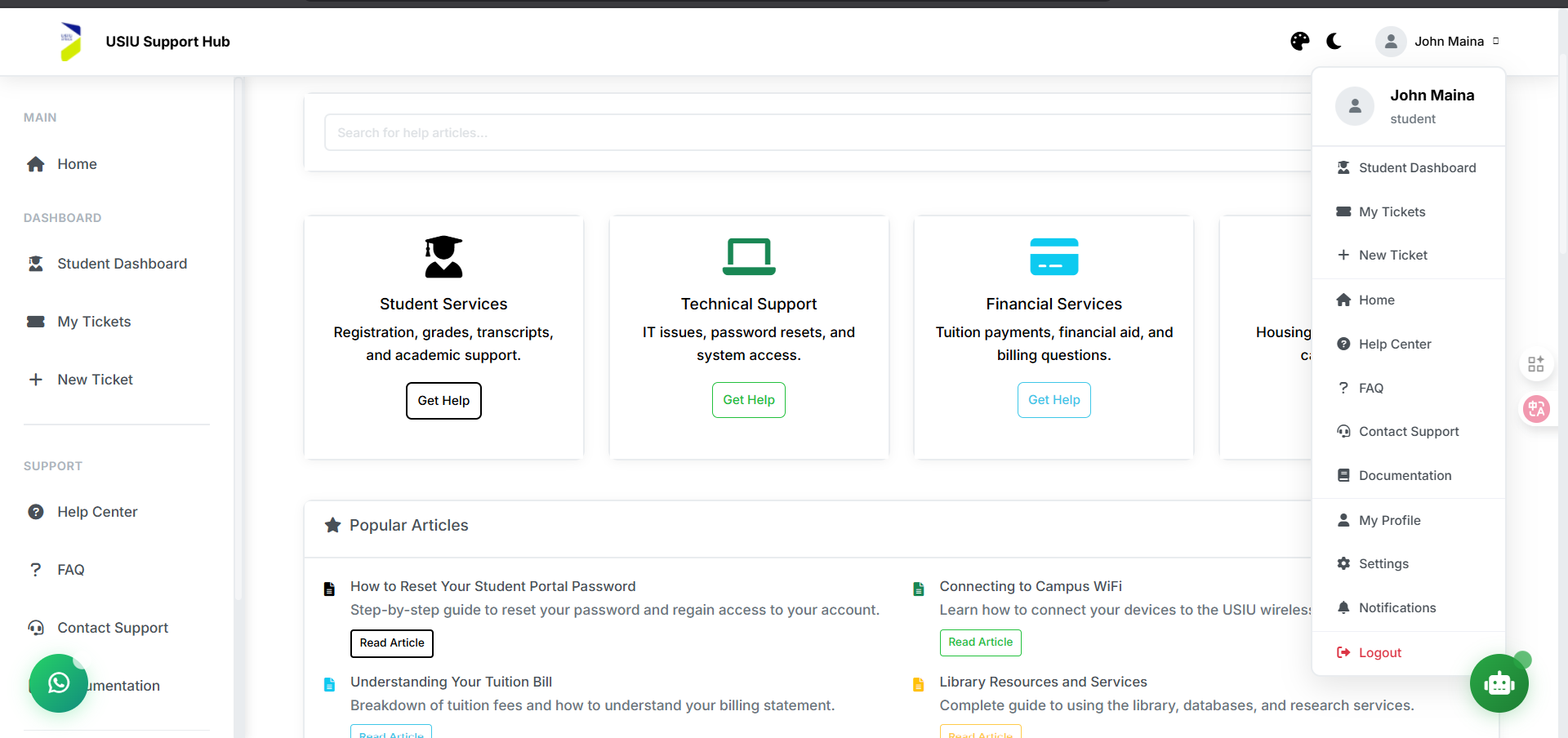Go to My Tickets in sidebar

pos(94,322)
